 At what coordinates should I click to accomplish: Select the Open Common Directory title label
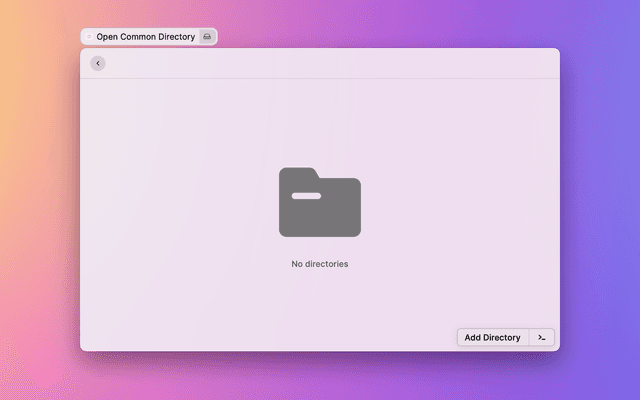tap(145, 37)
